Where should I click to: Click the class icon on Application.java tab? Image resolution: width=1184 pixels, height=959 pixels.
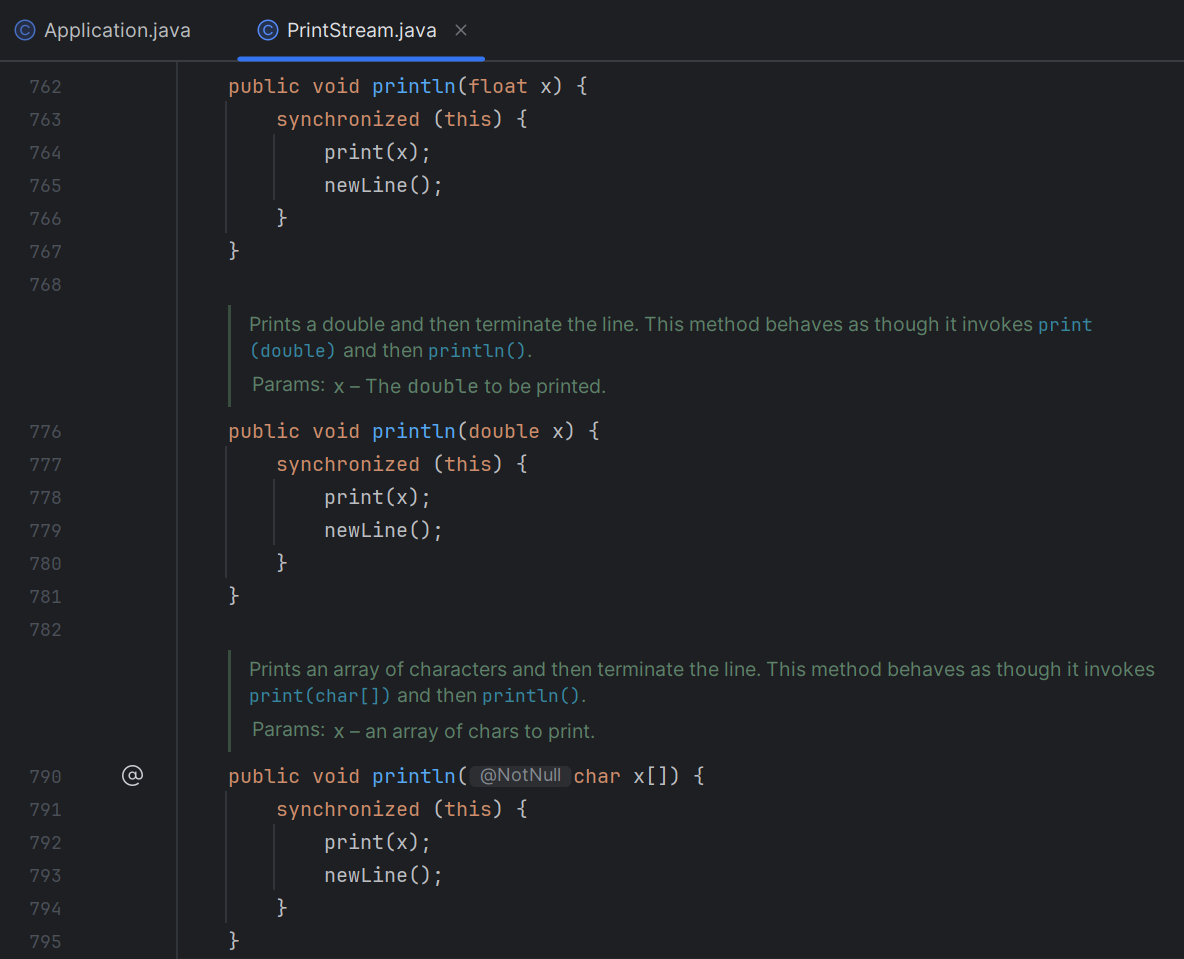[x=25, y=30]
